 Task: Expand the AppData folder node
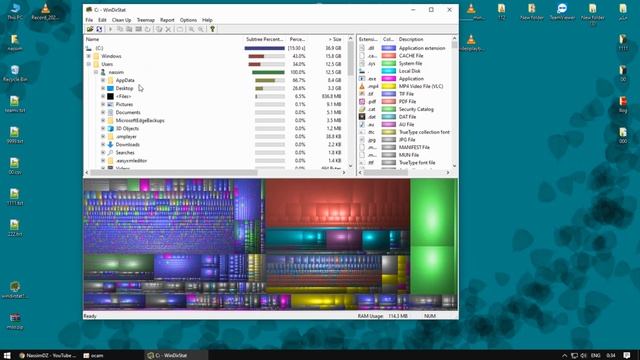coord(103,80)
